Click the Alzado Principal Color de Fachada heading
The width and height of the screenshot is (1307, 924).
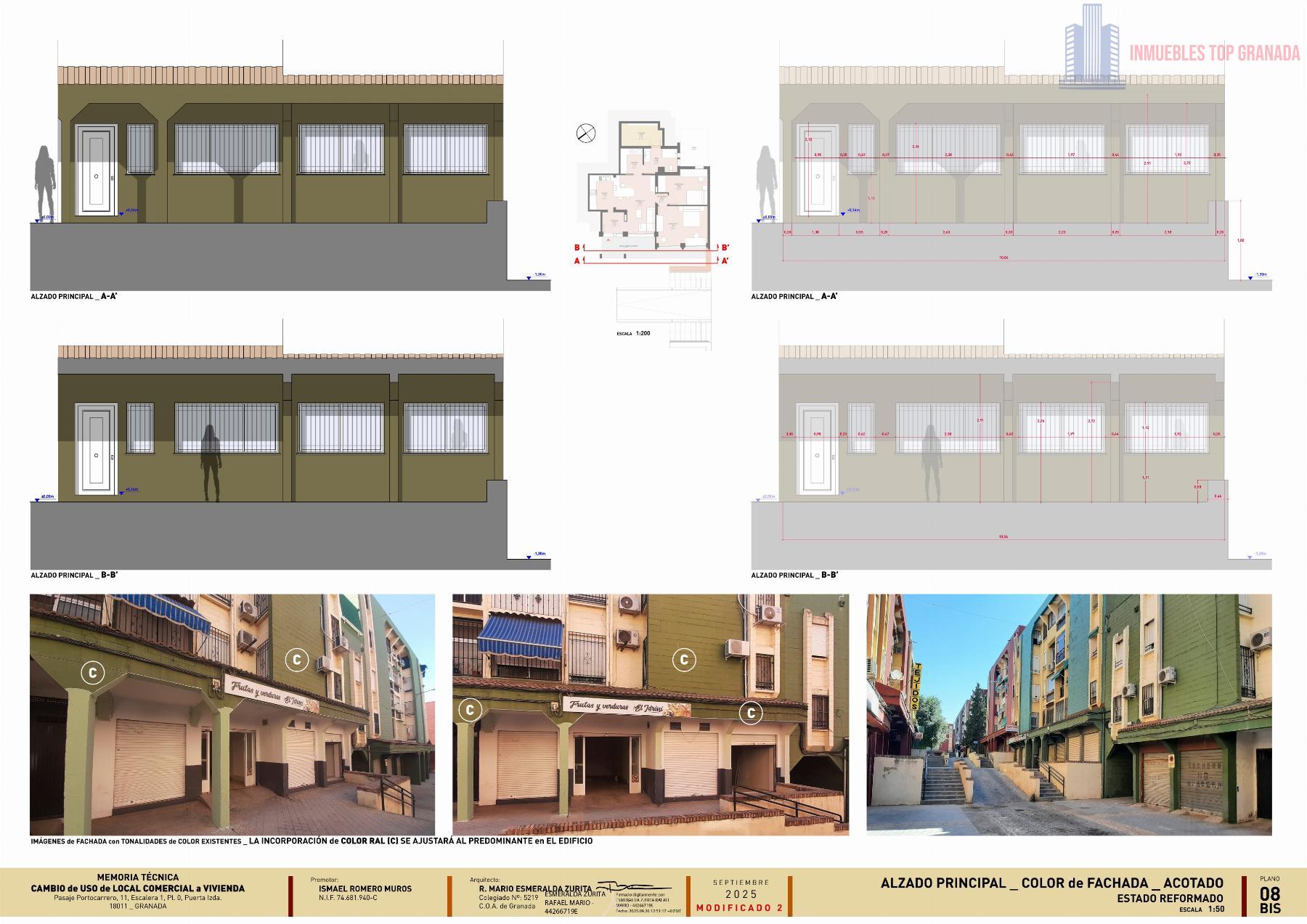(1051, 883)
